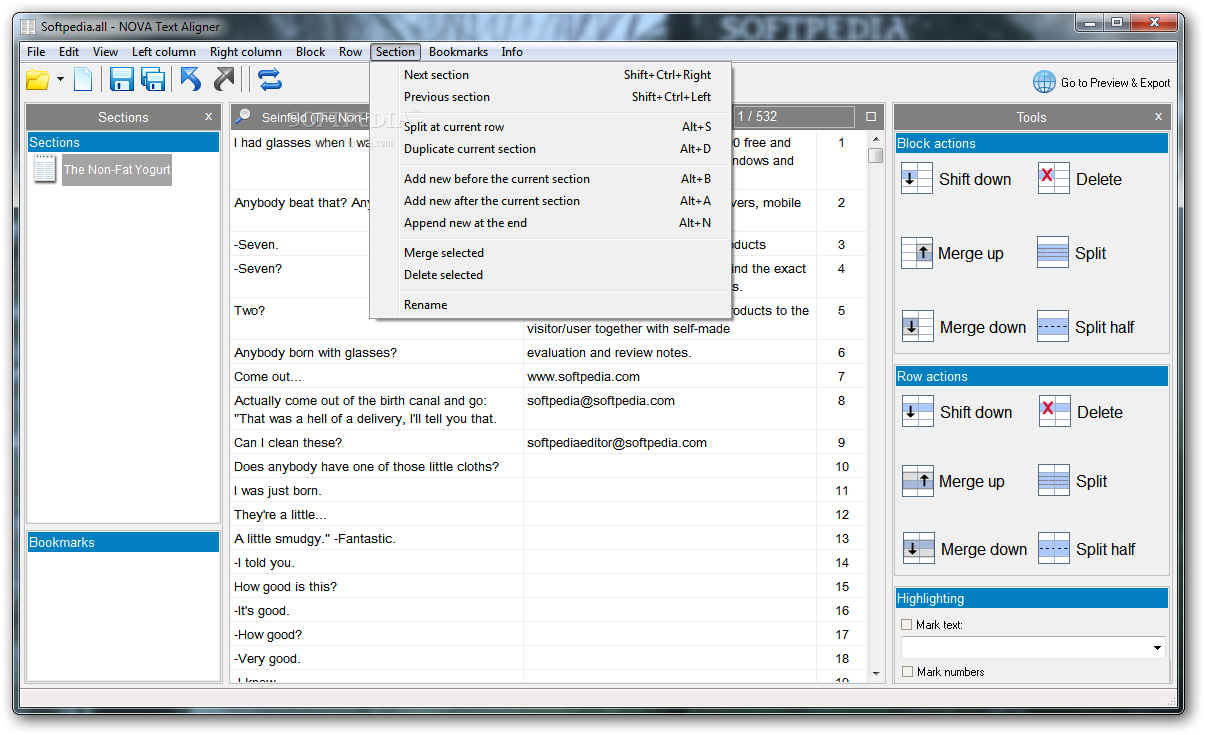Enable the Mark numbers checkbox
Screen dimensions: 1205x735
click(907, 672)
